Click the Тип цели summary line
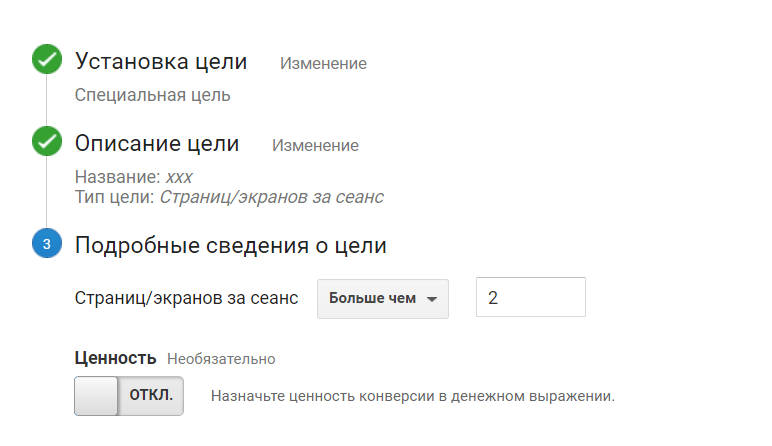 [229, 197]
